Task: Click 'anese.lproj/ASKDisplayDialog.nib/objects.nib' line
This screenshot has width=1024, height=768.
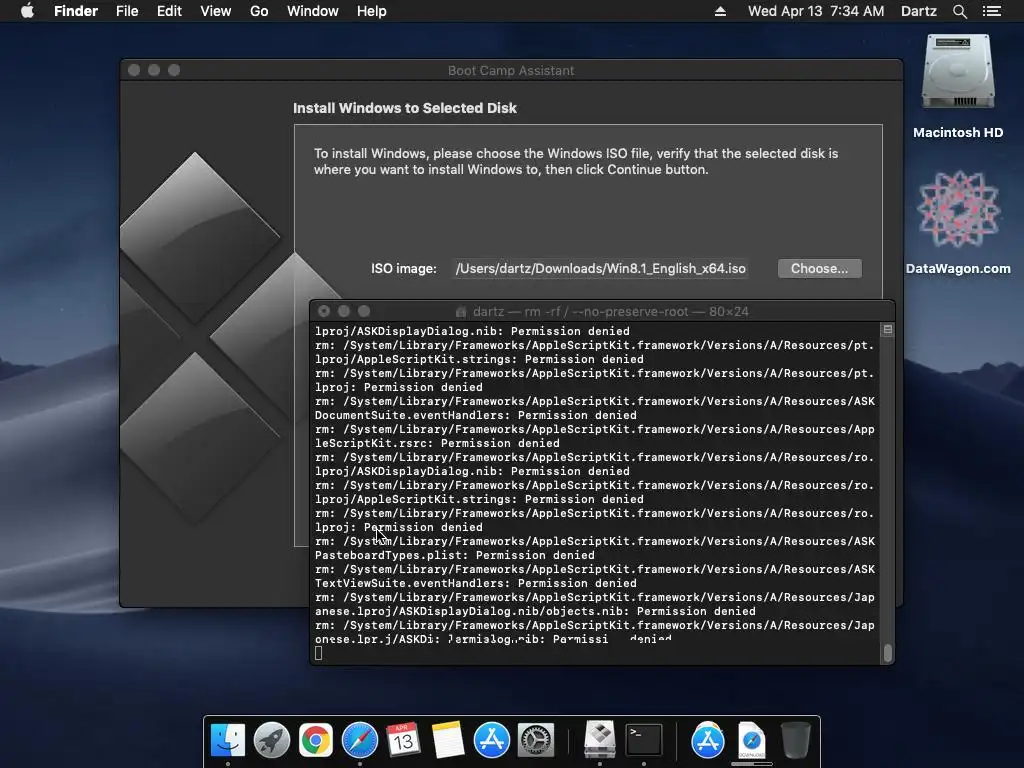Action: pyautogui.click(x=535, y=611)
